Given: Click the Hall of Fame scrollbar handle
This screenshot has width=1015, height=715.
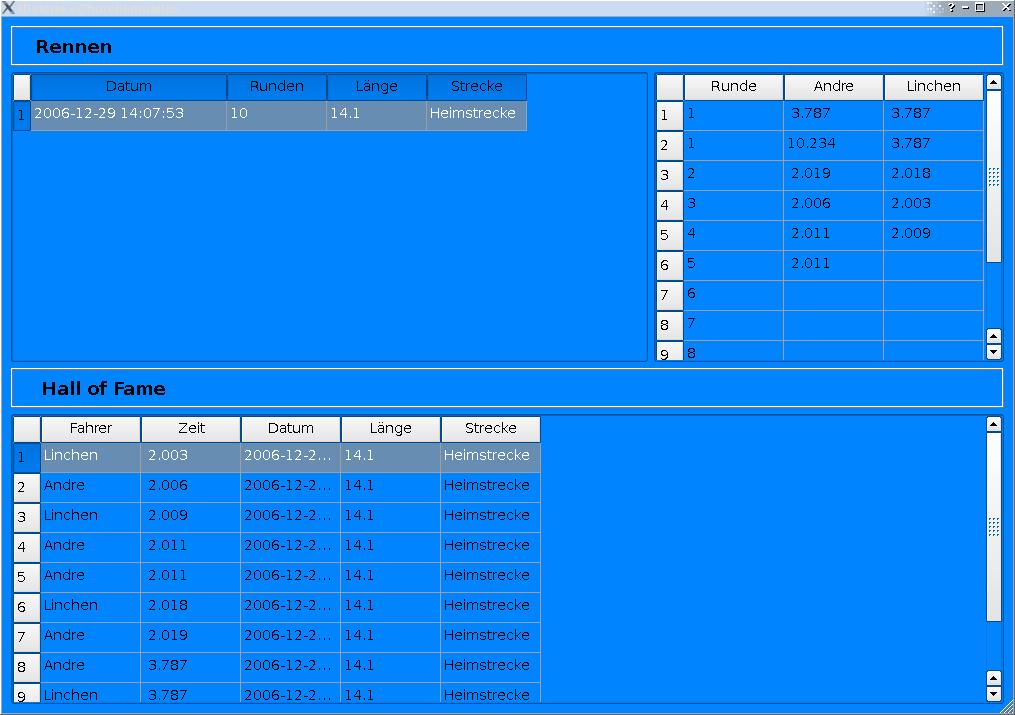Looking at the screenshot, I should coord(993,527).
